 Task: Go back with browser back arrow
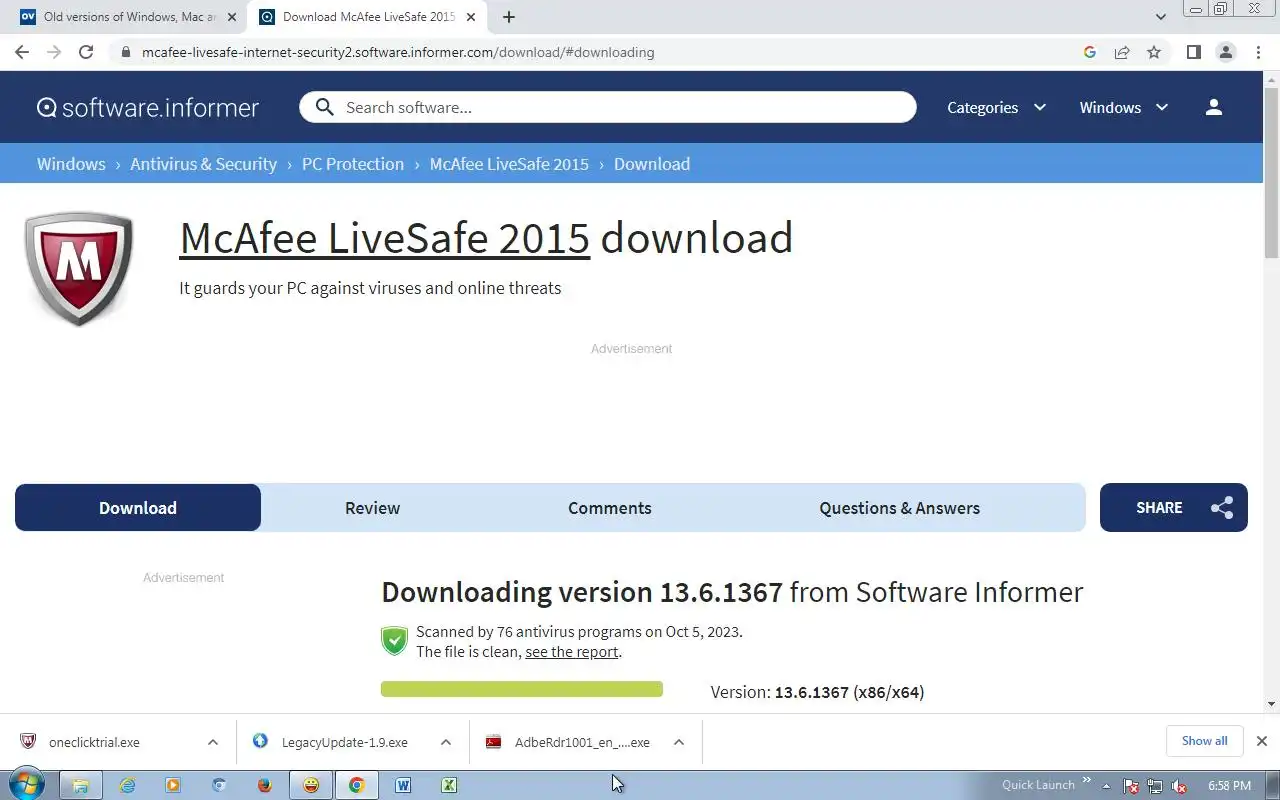[22, 52]
